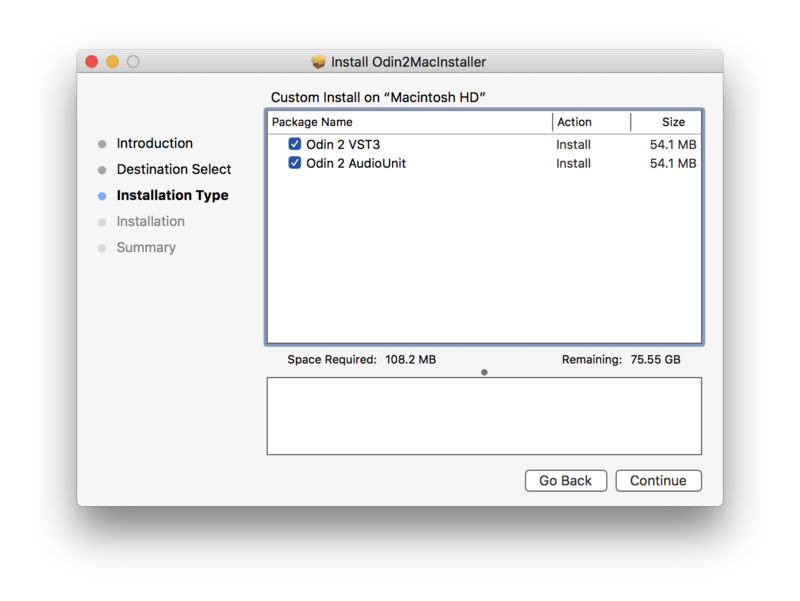Select the Introduction step in sidebar
The width and height of the screenshot is (800, 601).
(154, 143)
